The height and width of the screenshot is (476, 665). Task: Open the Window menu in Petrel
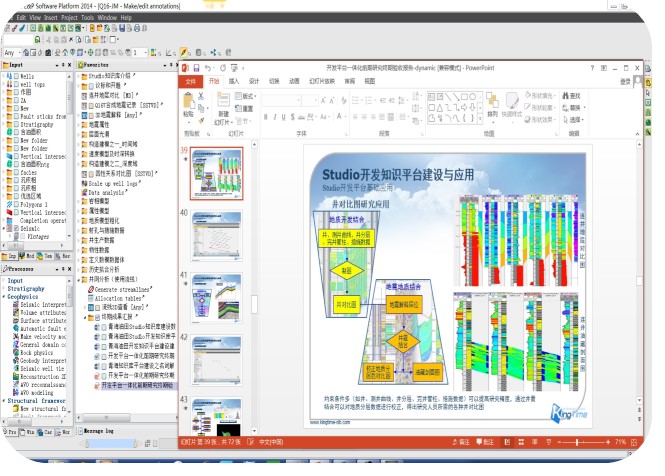(107, 17)
